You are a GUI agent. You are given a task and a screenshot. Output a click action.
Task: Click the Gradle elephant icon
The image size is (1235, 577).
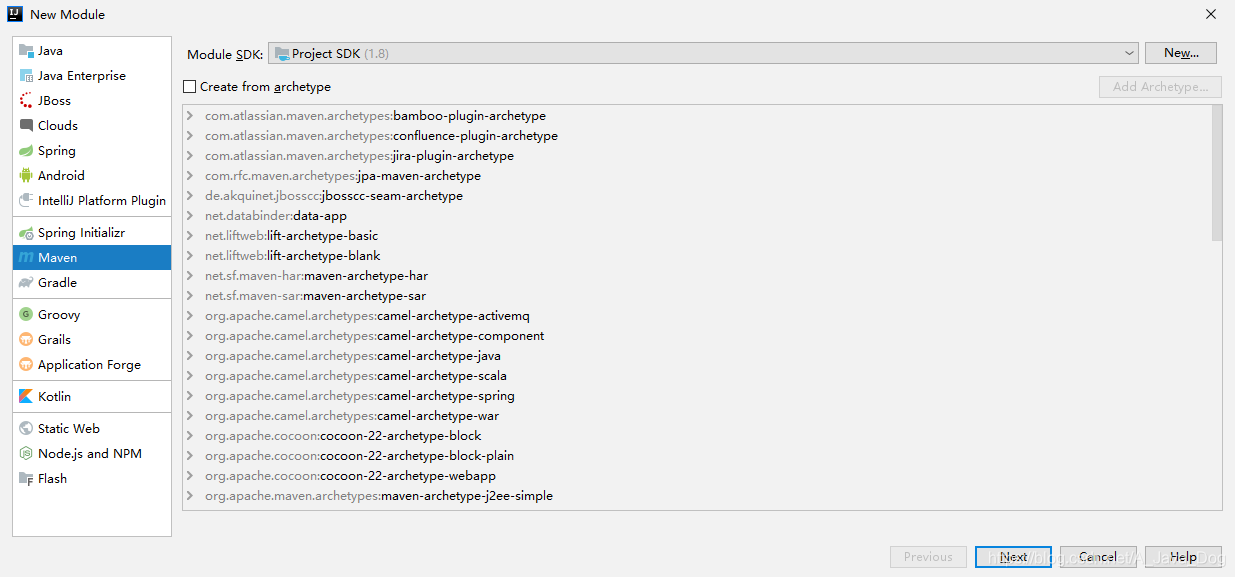(26, 283)
